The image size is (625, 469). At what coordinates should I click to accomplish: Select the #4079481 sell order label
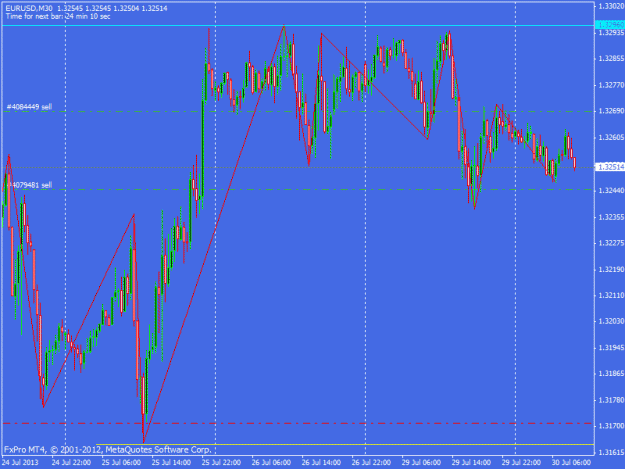29,185
